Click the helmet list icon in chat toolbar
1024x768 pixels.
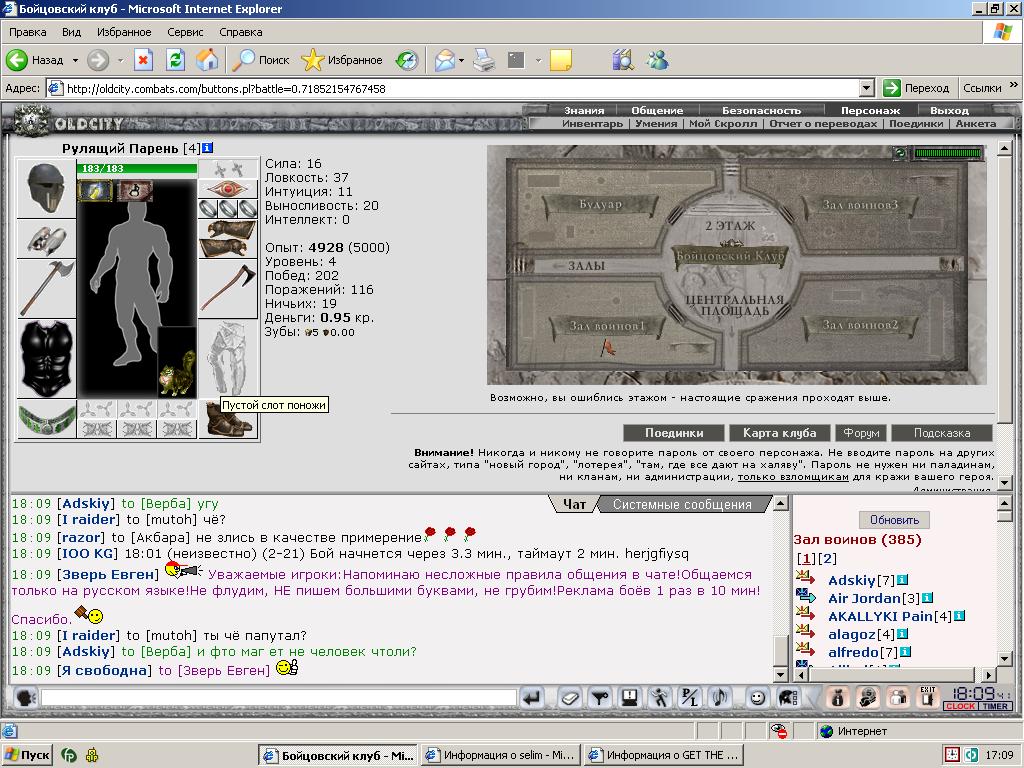[x=788, y=698]
